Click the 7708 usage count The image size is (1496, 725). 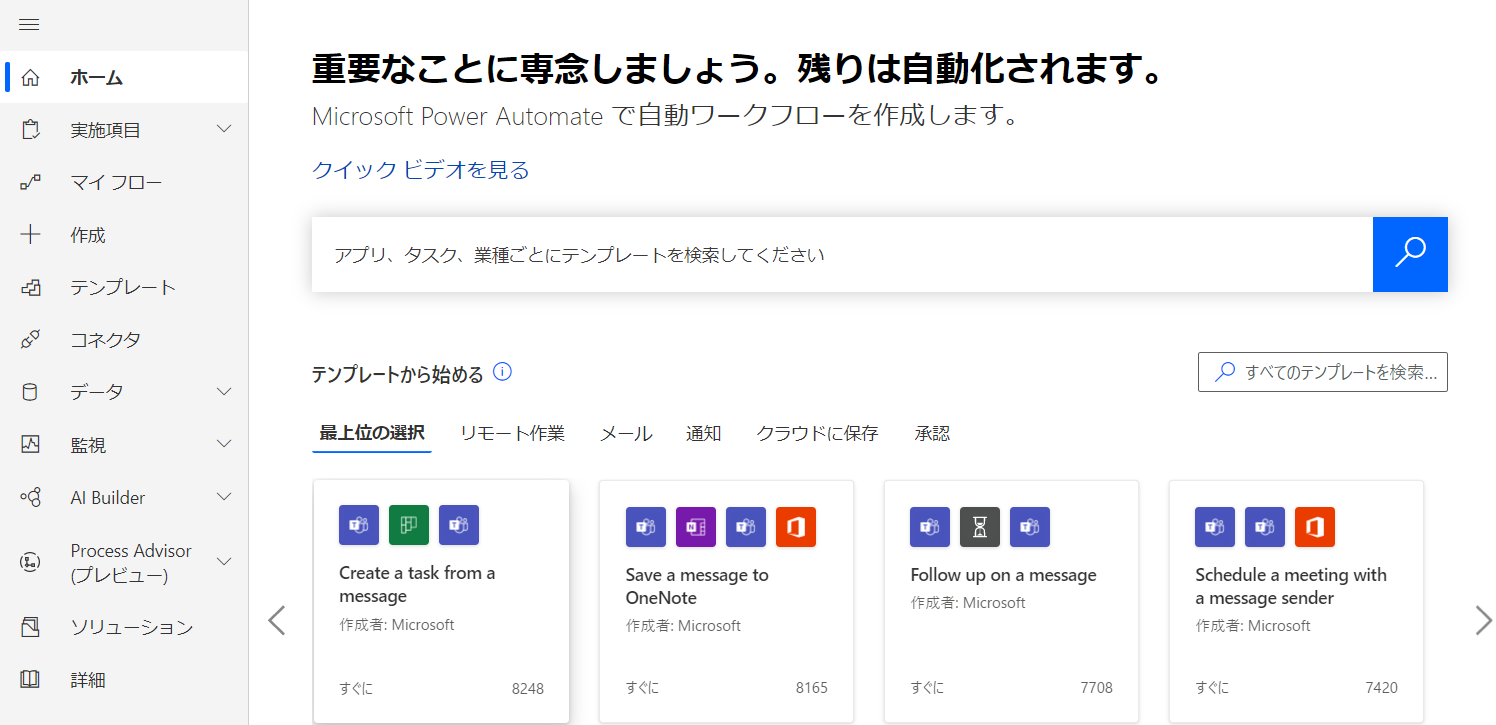[x=1096, y=688]
